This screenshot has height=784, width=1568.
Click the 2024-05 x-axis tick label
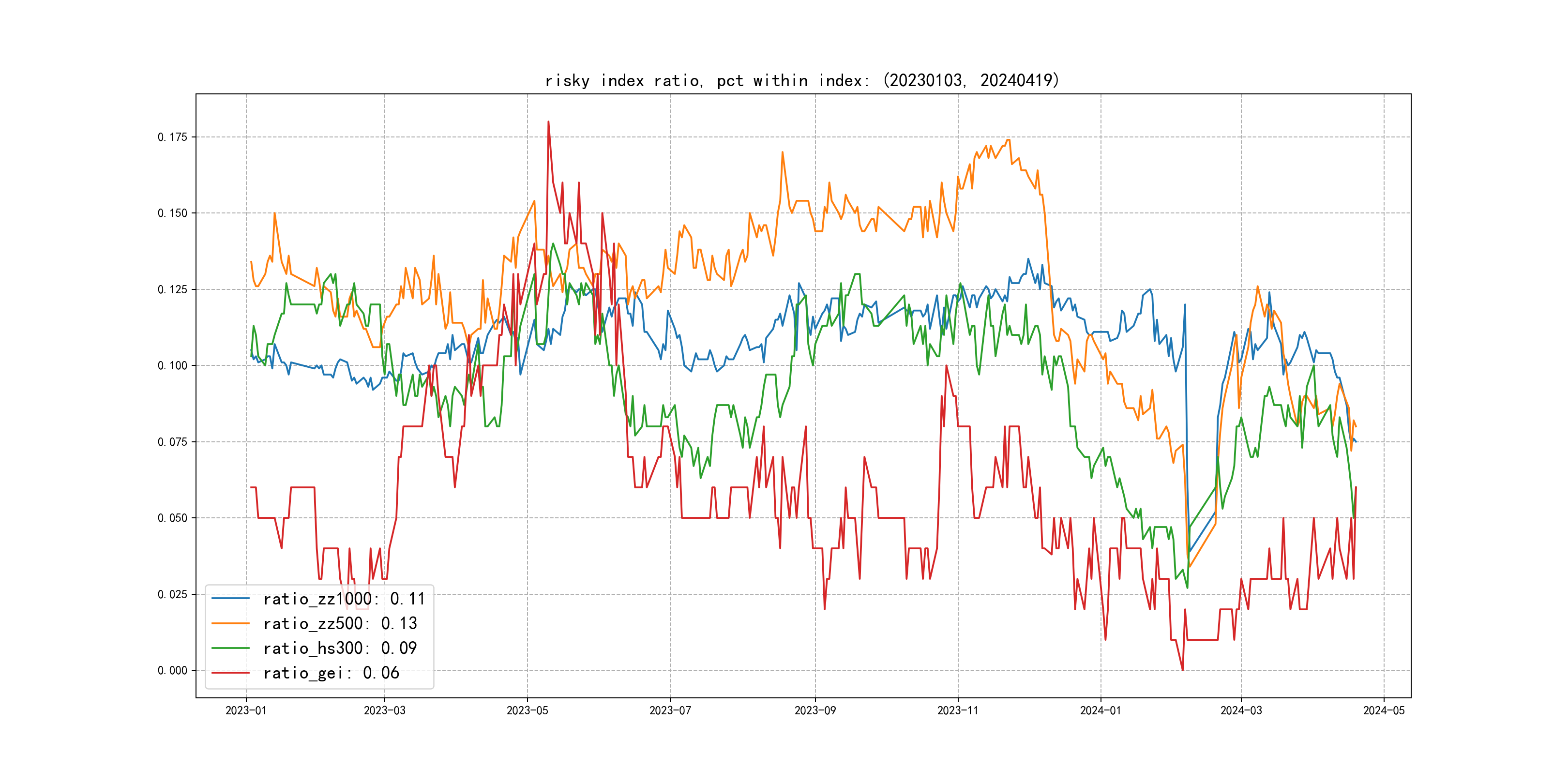[x=1384, y=711]
